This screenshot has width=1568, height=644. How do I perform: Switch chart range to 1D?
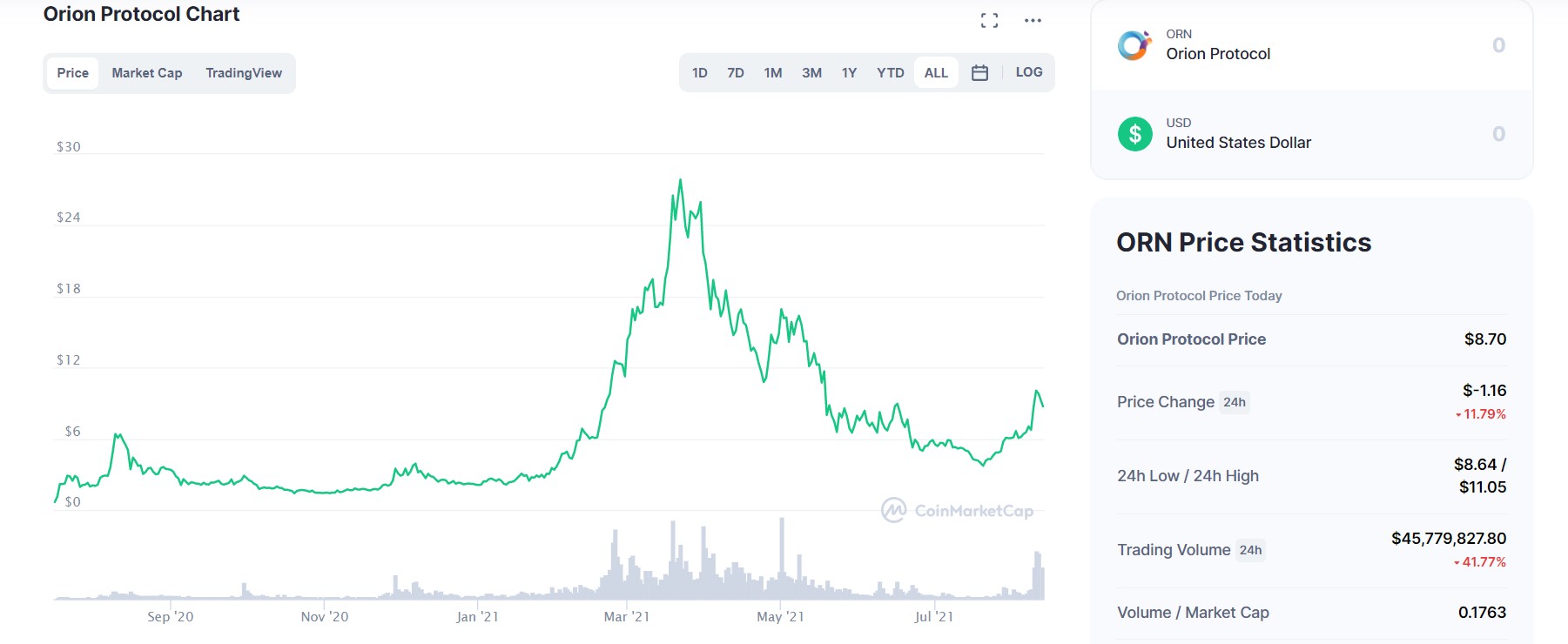(x=699, y=72)
